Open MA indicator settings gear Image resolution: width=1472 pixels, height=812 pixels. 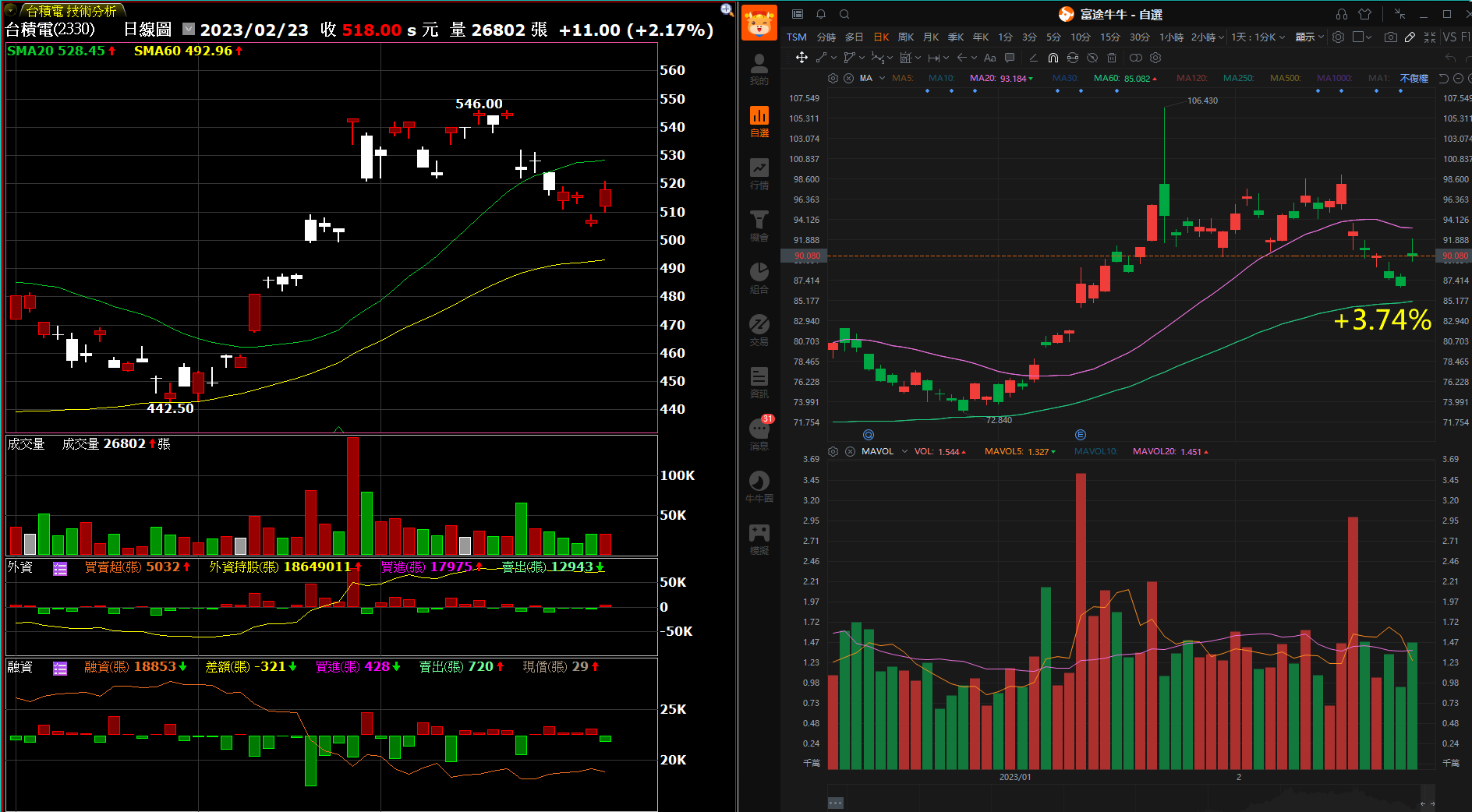point(833,78)
